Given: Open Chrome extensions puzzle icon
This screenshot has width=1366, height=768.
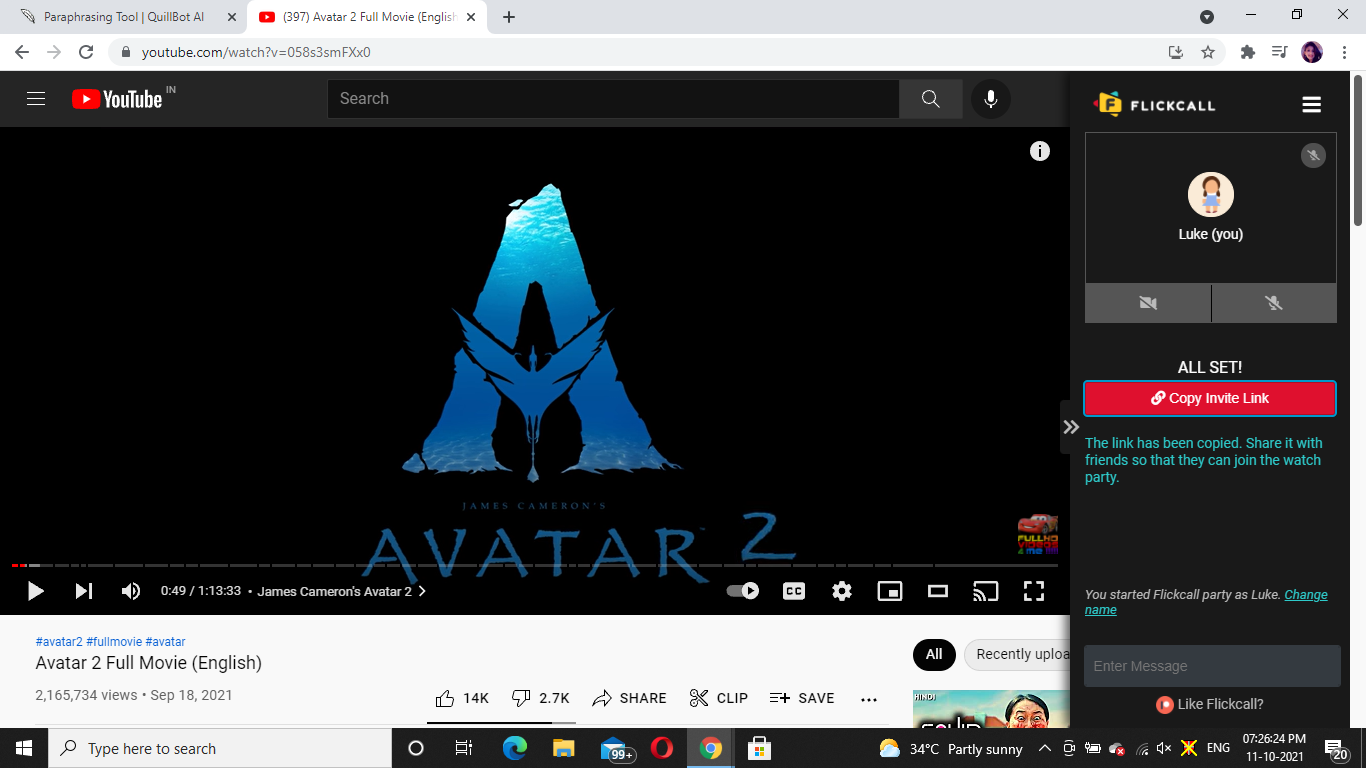Looking at the screenshot, I should (1247, 52).
